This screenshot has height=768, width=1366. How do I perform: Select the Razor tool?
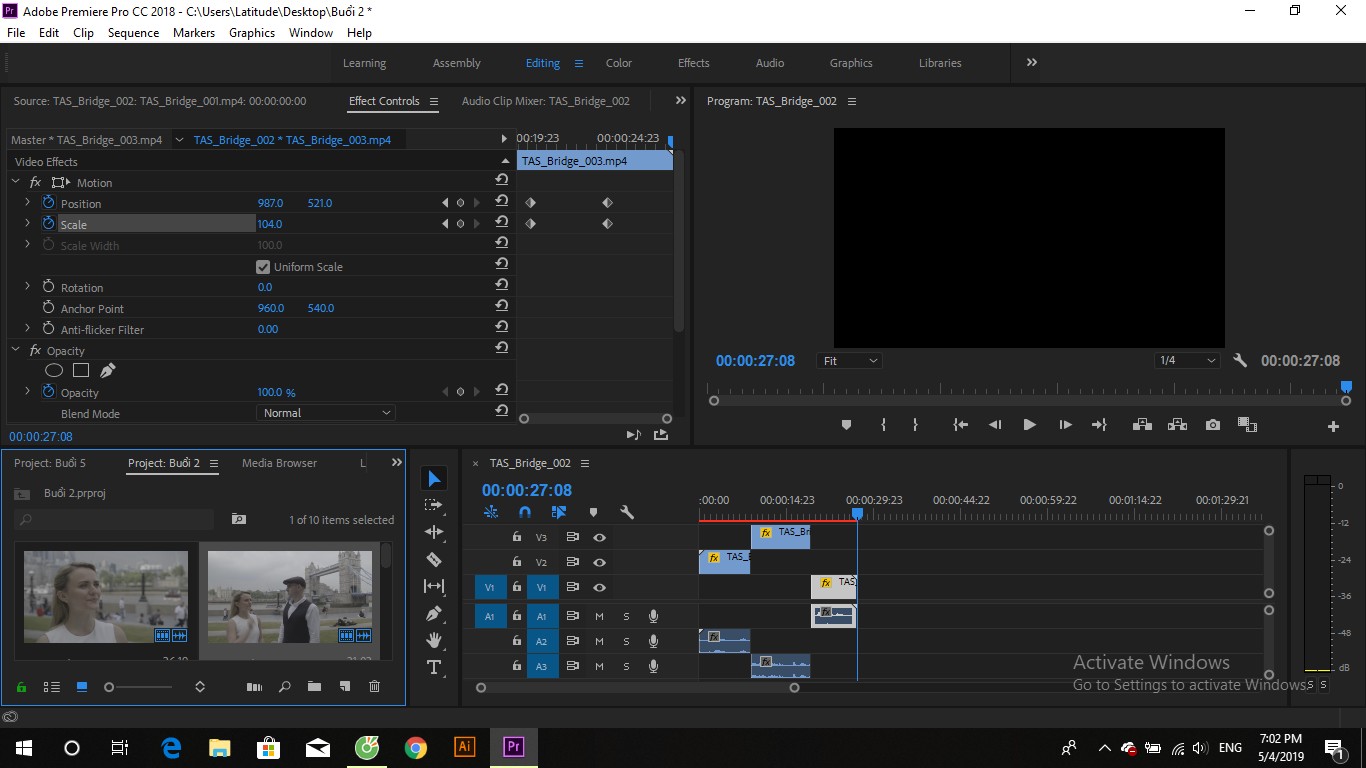click(434, 560)
